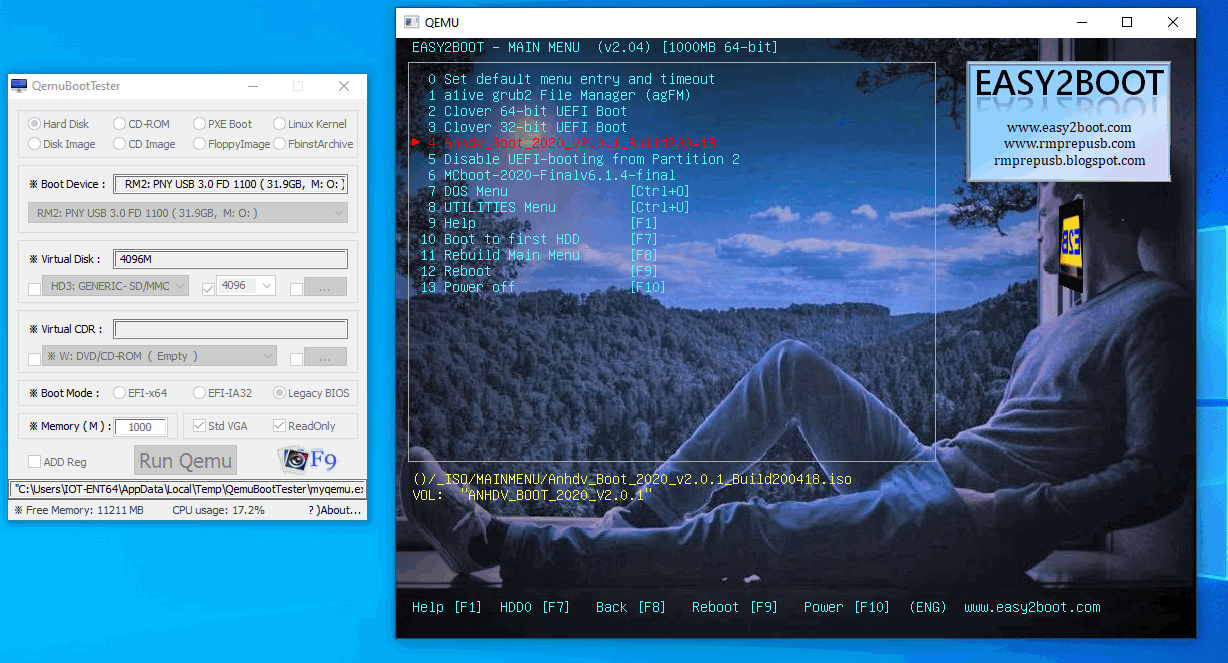Click rmprepusb.blogspot.com in the banner
Image resolution: width=1228 pixels, height=663 pixels.
click(1069, 160)
